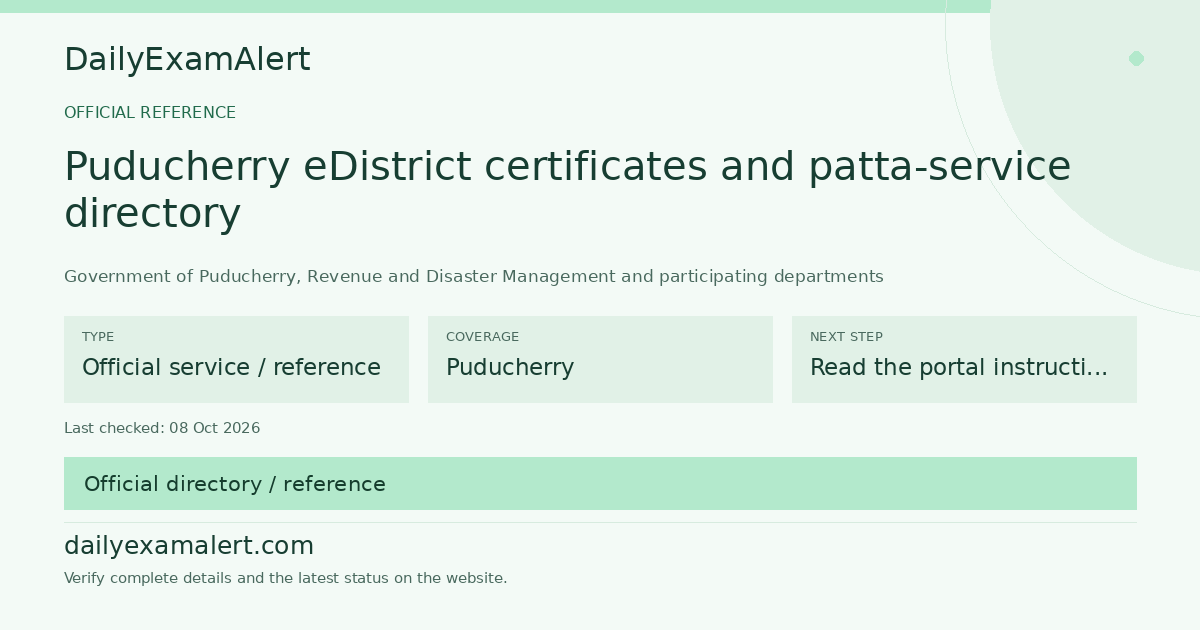Click the Puducherry eDistrict certificates headline

(567, 190)
